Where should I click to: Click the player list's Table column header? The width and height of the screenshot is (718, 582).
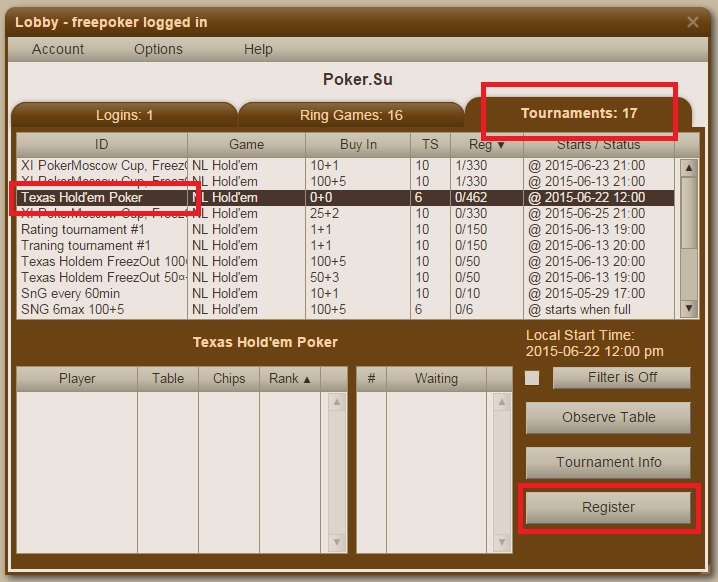(x=168, y=379)
